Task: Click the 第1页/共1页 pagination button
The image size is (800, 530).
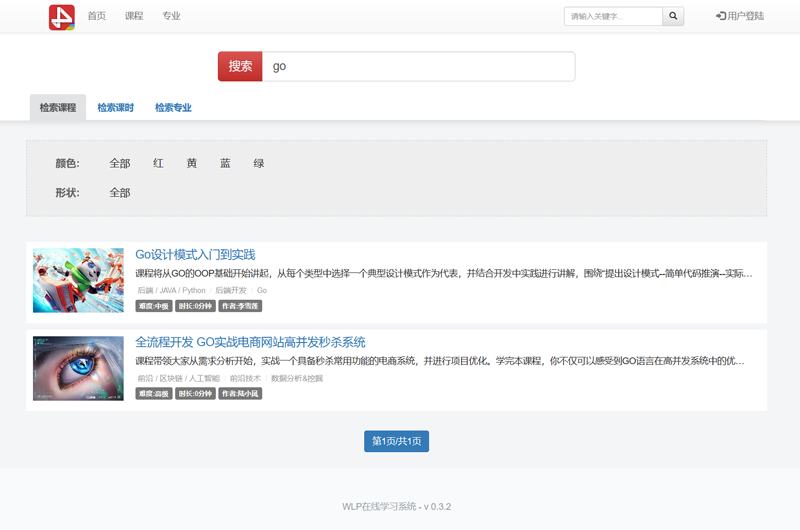Action: click(396, 441)
